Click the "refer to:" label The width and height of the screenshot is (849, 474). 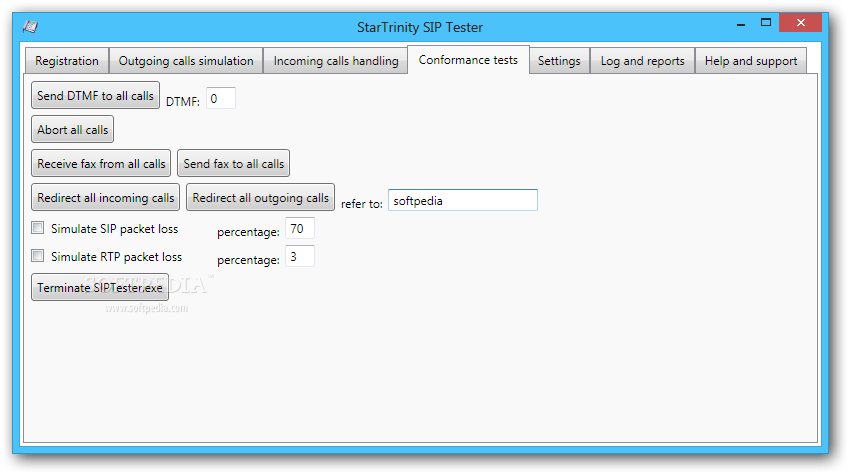[362, 204]
